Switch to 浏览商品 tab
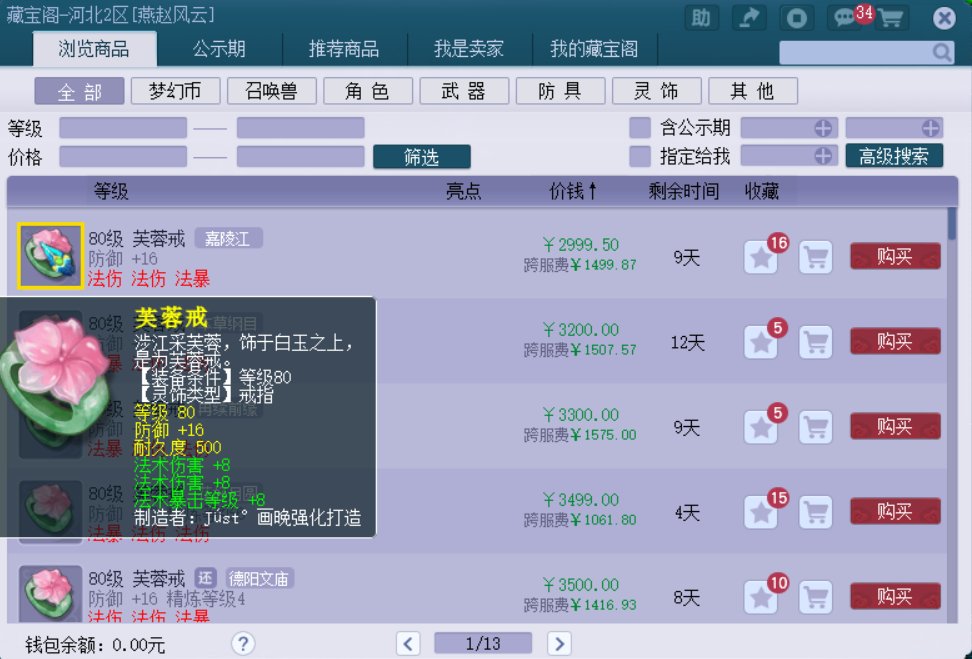 point(94,49)
